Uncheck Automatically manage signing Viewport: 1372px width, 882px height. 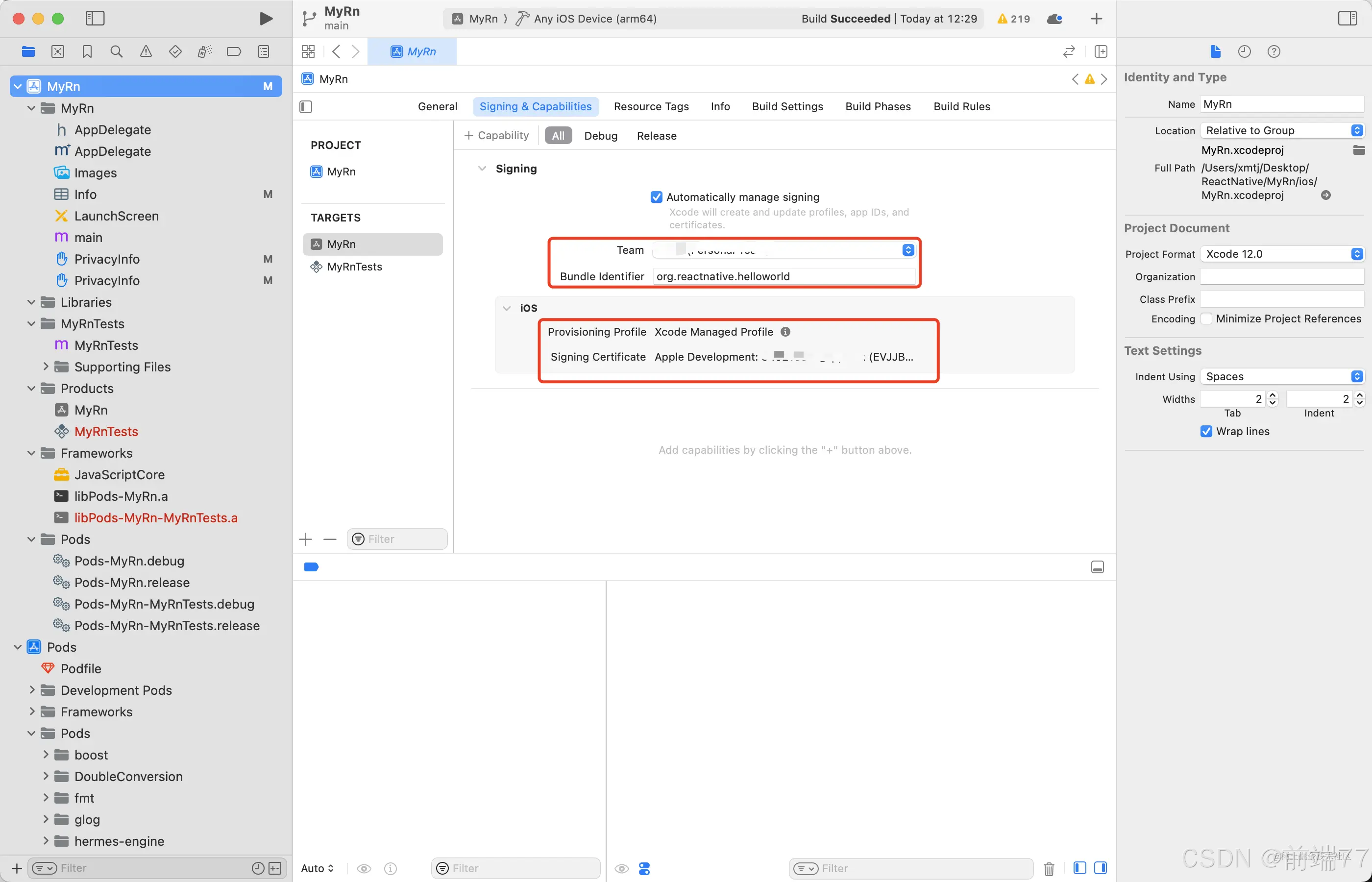tap(656, 197)
